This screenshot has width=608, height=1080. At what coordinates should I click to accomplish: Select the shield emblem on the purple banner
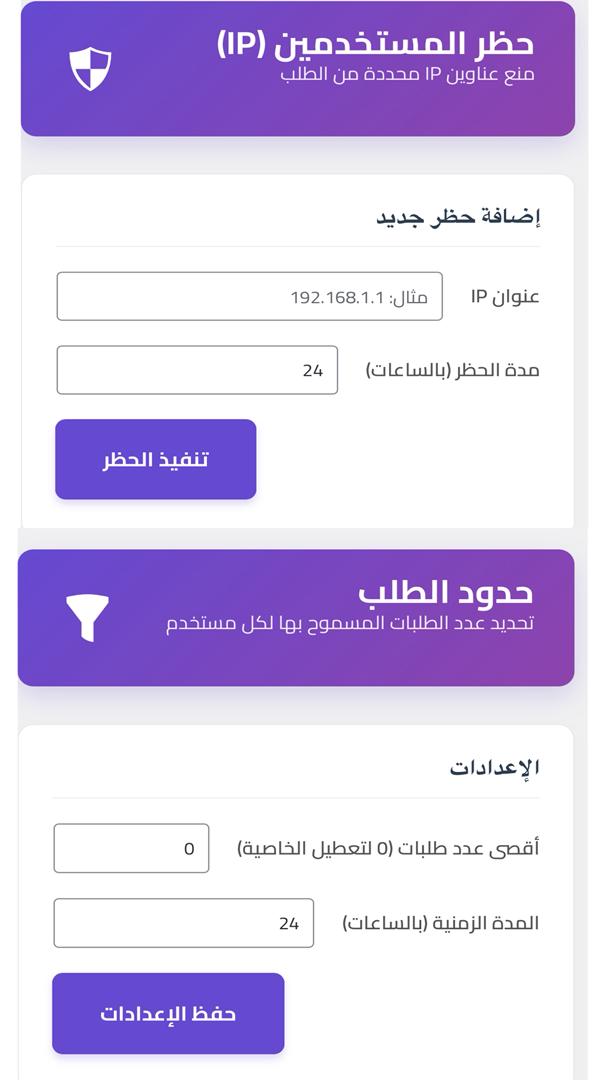click(90, 70)
